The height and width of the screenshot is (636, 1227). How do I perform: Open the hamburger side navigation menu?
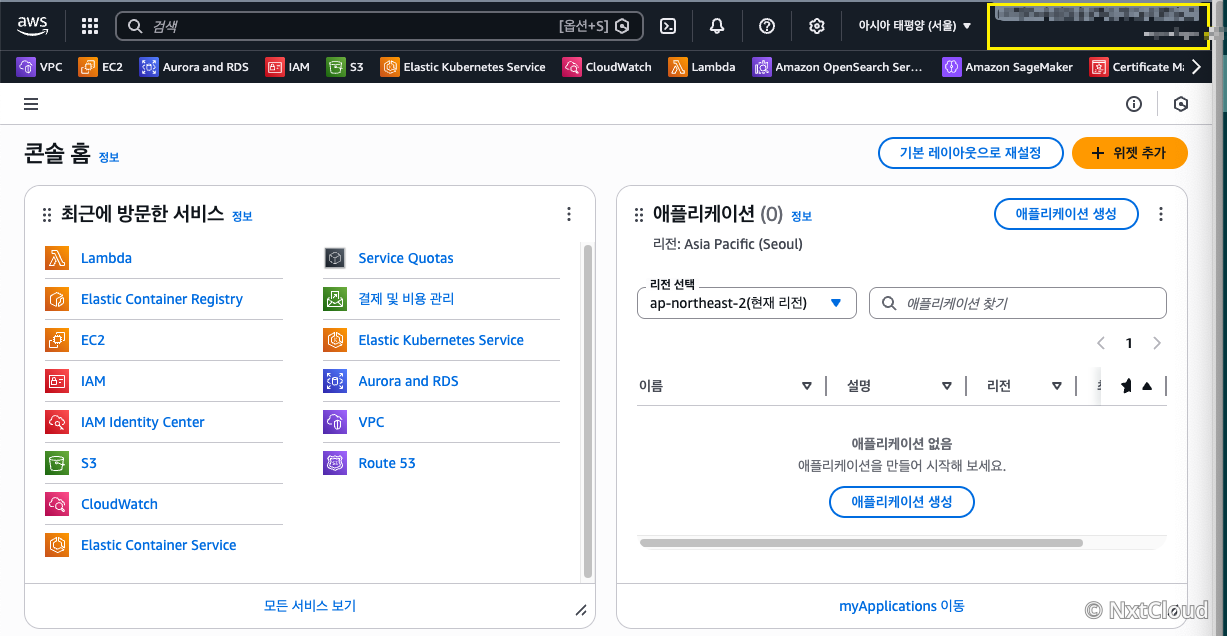pyautogui.click(x=31, y=104)
